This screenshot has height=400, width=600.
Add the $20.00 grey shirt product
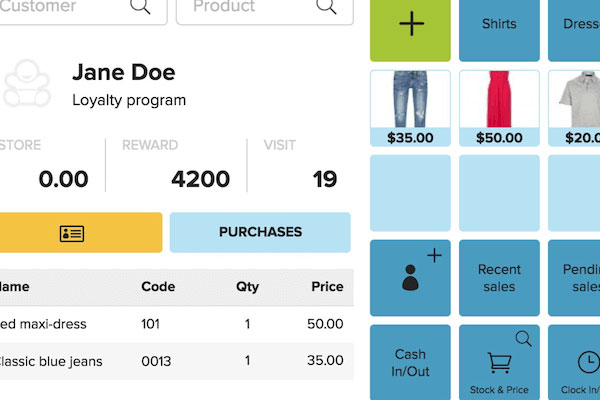click(574, 108)
